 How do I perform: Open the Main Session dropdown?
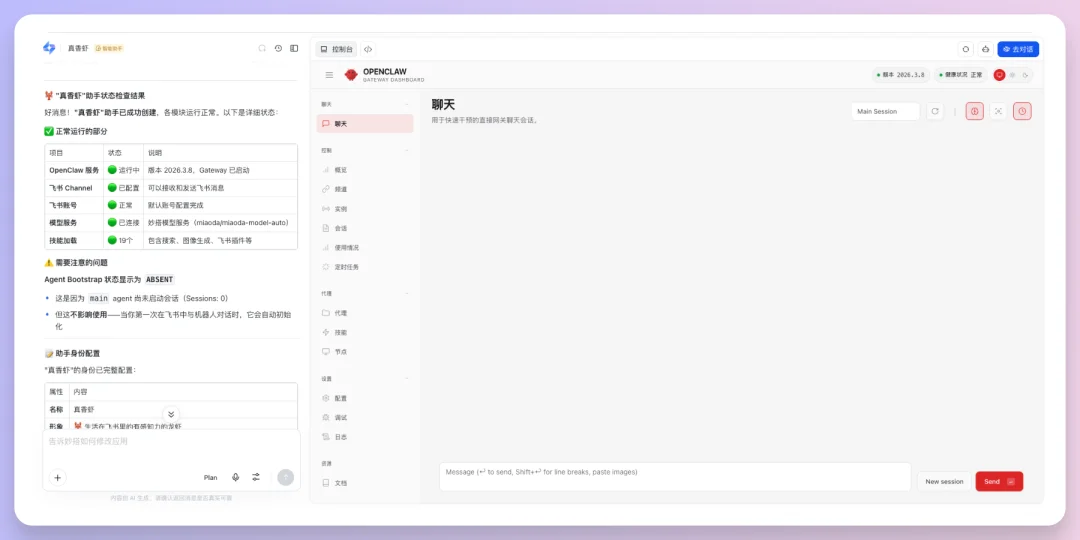(885, 111)
